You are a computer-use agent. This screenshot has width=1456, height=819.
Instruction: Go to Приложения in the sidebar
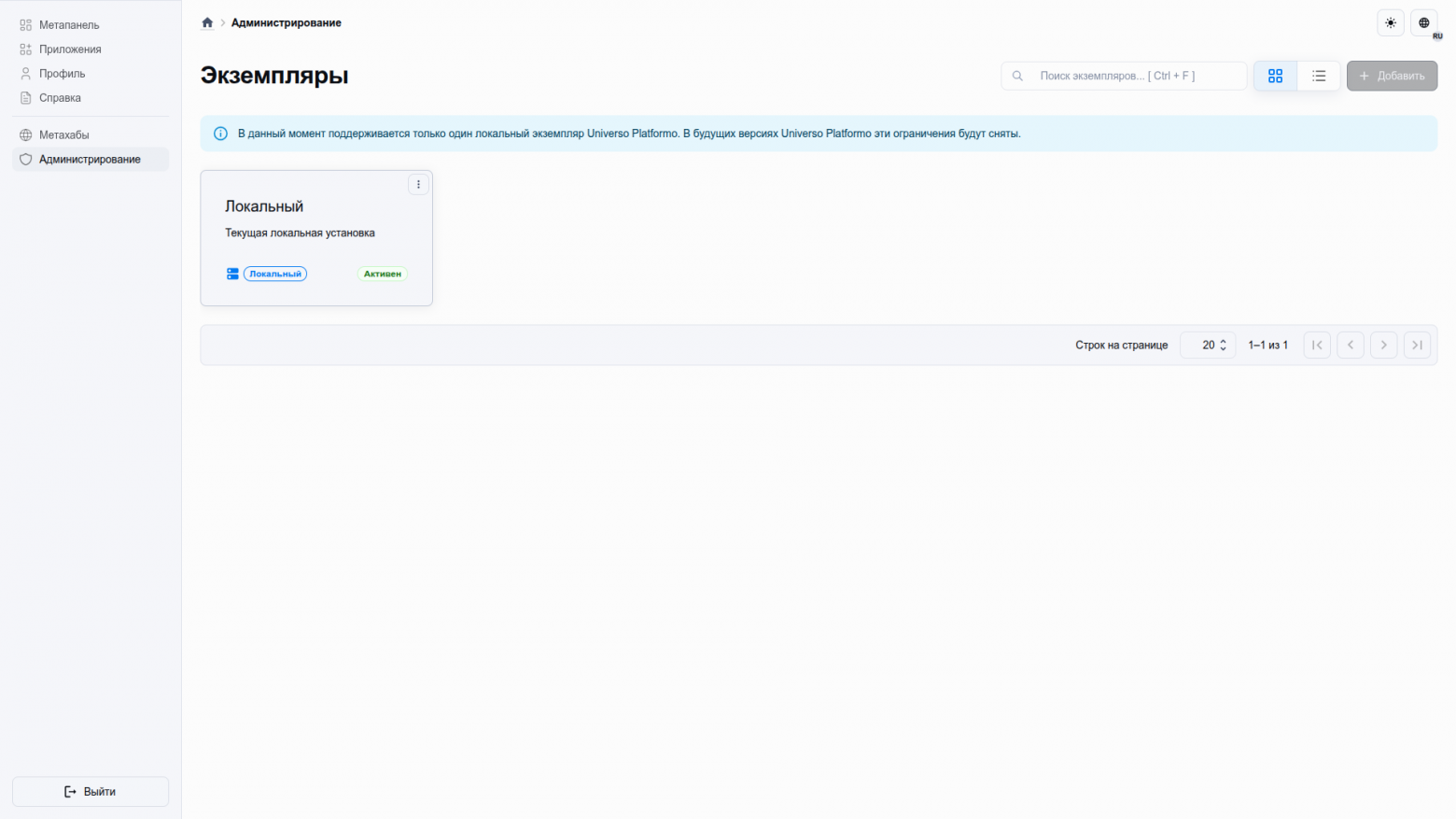[x=91, y=49]
